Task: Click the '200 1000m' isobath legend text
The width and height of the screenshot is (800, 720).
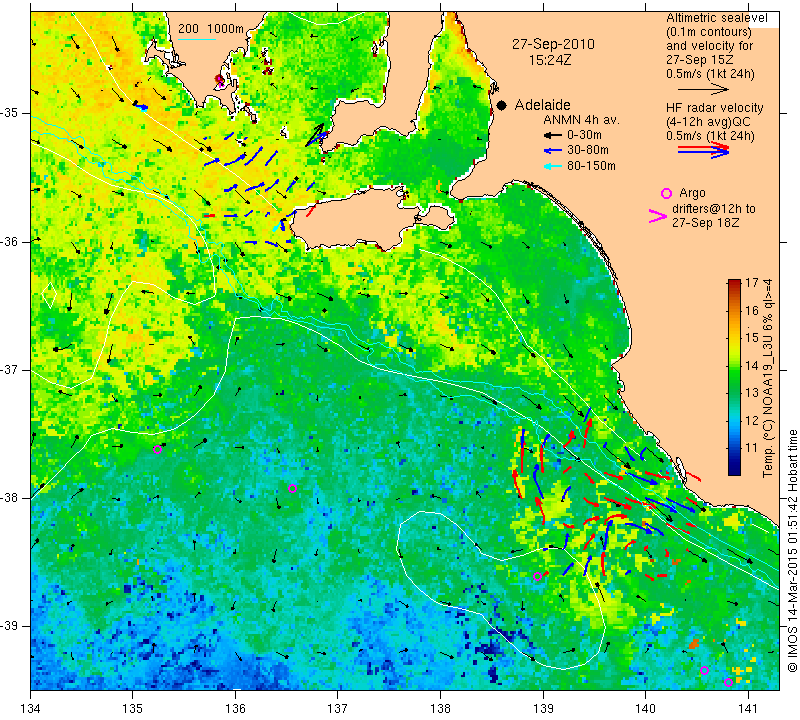Action: 211,29
